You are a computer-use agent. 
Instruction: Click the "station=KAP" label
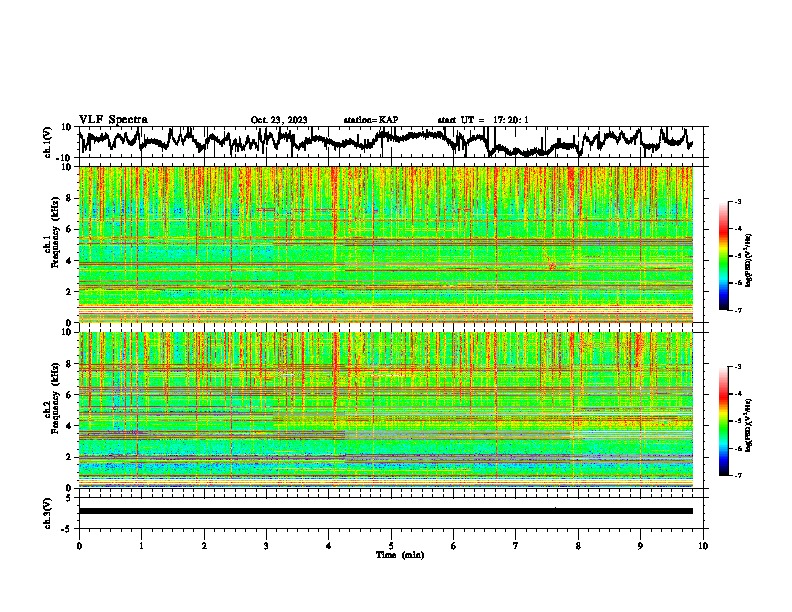point(371,120)
